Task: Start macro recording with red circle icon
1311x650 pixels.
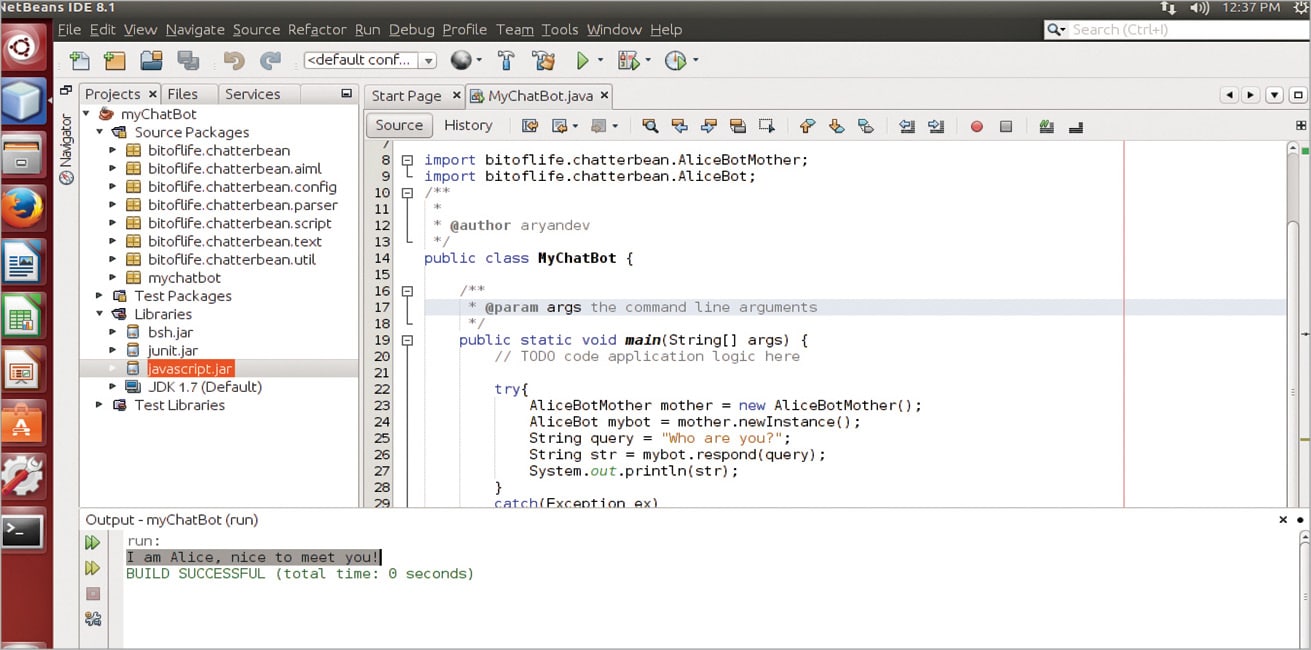Action: [977, 126]
